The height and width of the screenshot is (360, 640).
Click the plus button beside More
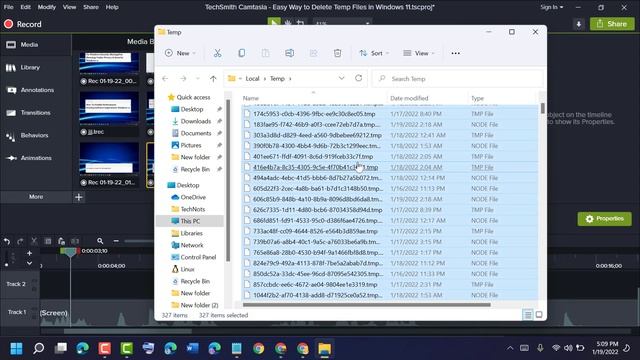coord(79,197)
